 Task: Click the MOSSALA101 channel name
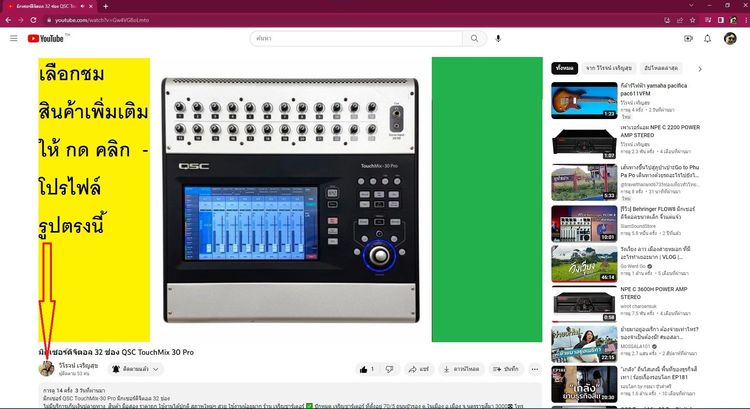(x=636, y=346)
